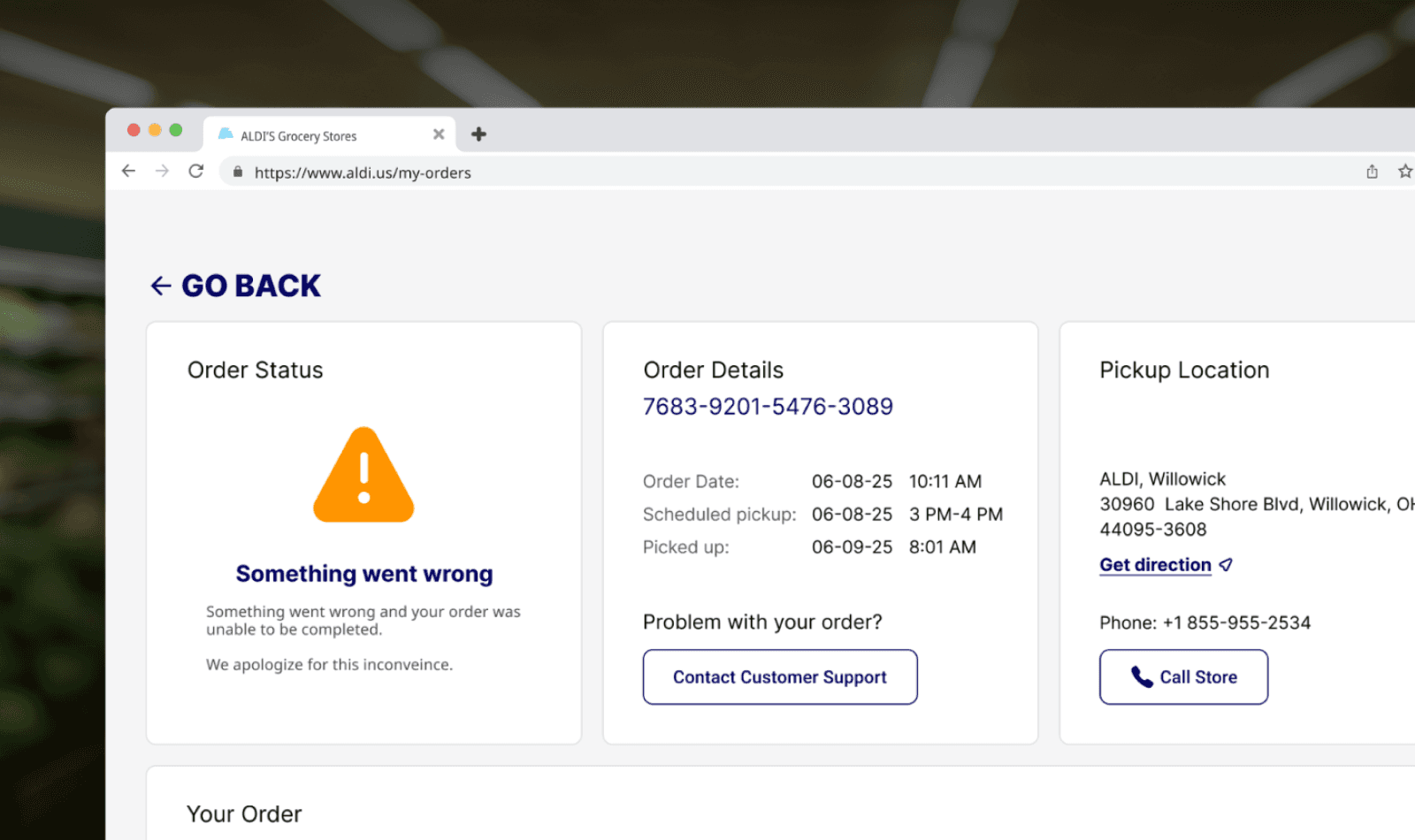The height and width of the screenshot is (840, 1415).
Task: Click the ALDI, Willowick store name
Action: pos(1162,479)
